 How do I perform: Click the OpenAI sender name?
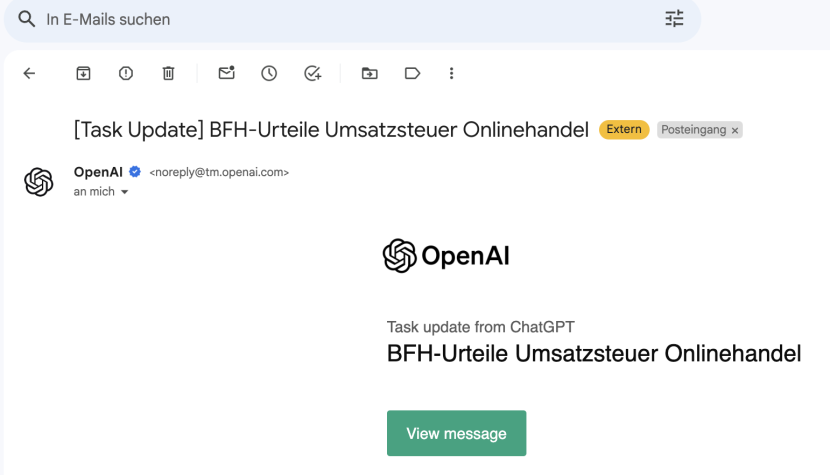pyautogui.click(x=98, y=172)
